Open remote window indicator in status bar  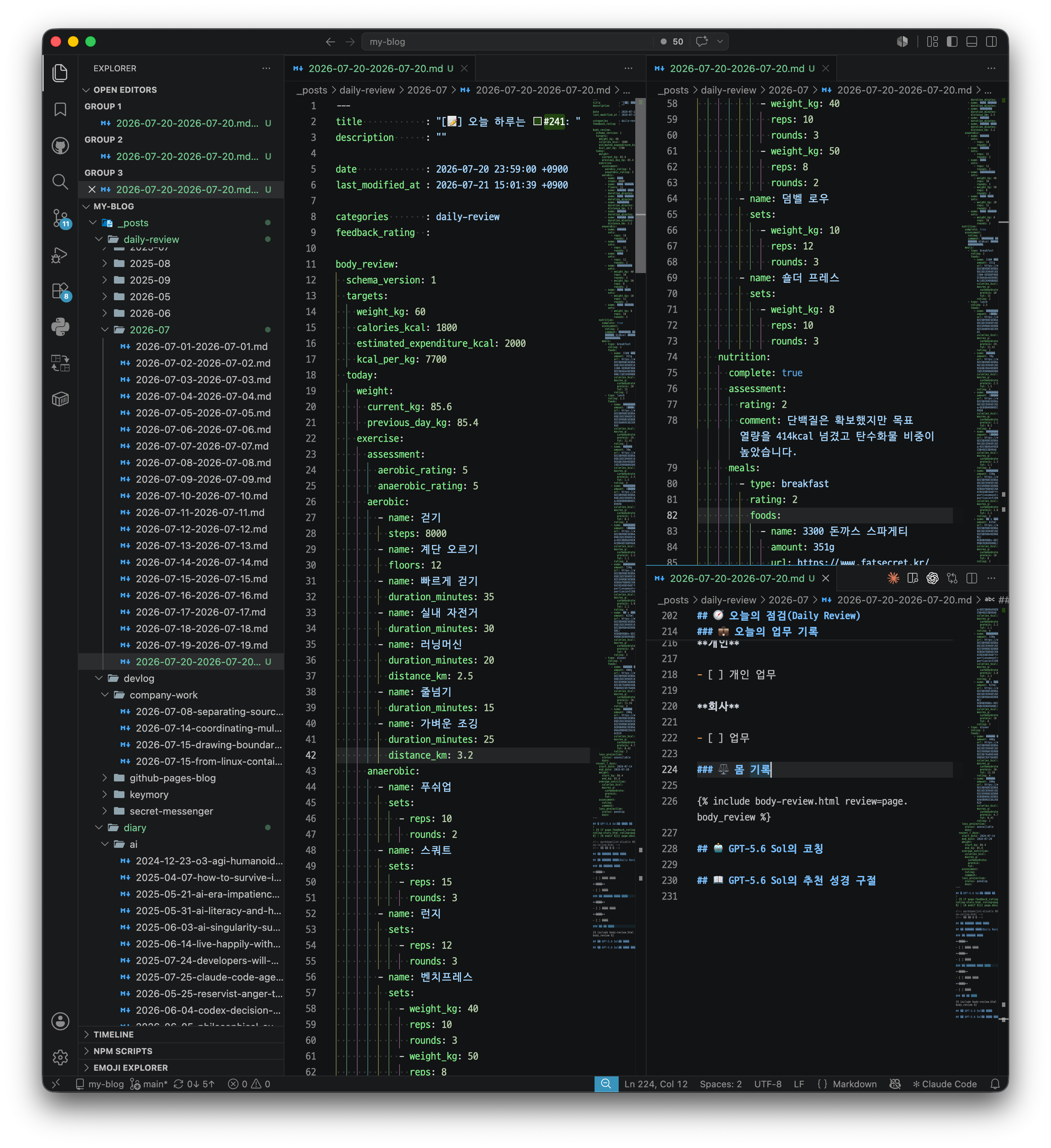click(56, 1084)
